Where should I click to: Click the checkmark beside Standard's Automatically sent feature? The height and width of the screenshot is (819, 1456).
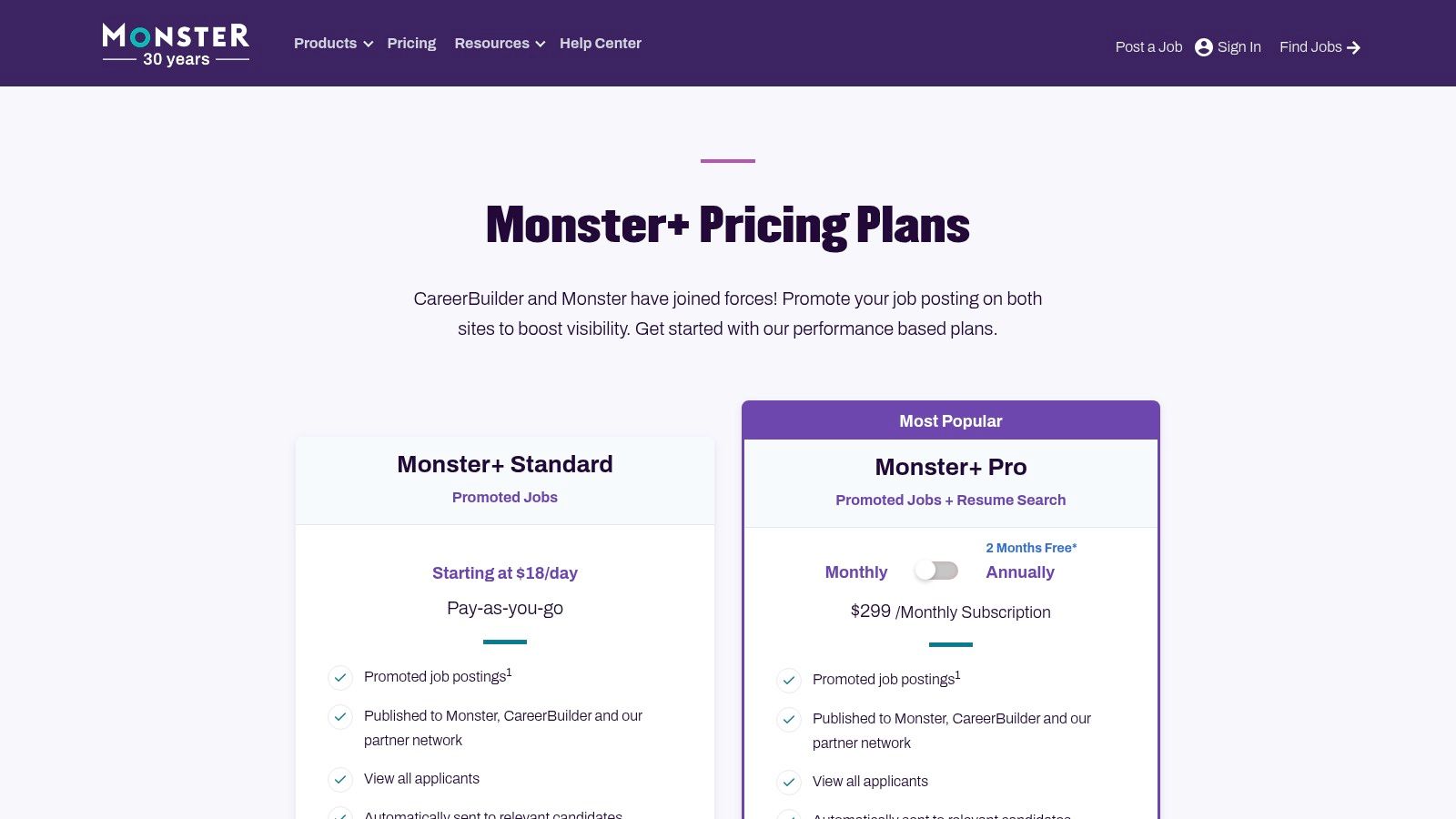[339, 816]
